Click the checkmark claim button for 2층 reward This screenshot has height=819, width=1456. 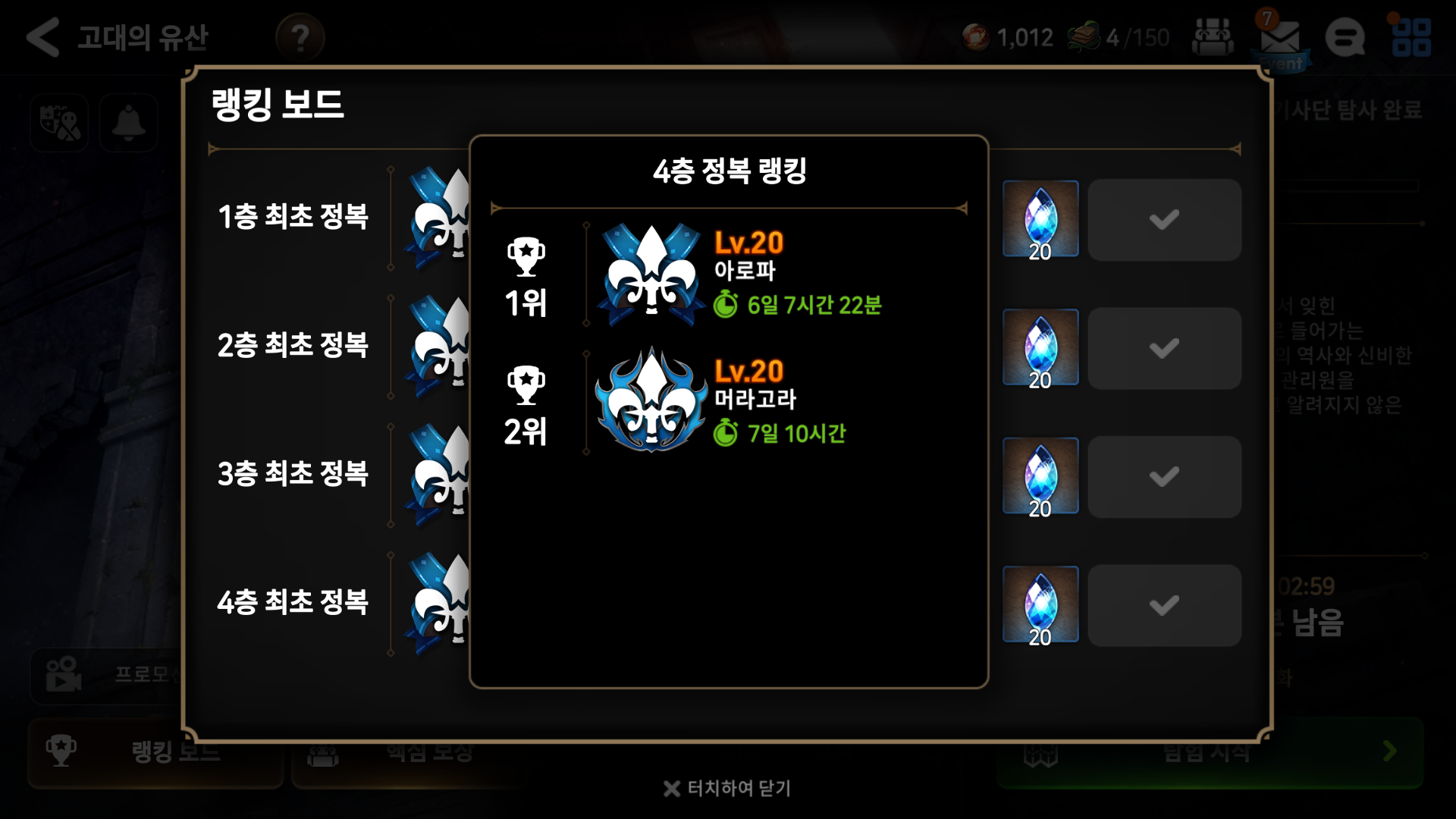(x=1164, y=348)
